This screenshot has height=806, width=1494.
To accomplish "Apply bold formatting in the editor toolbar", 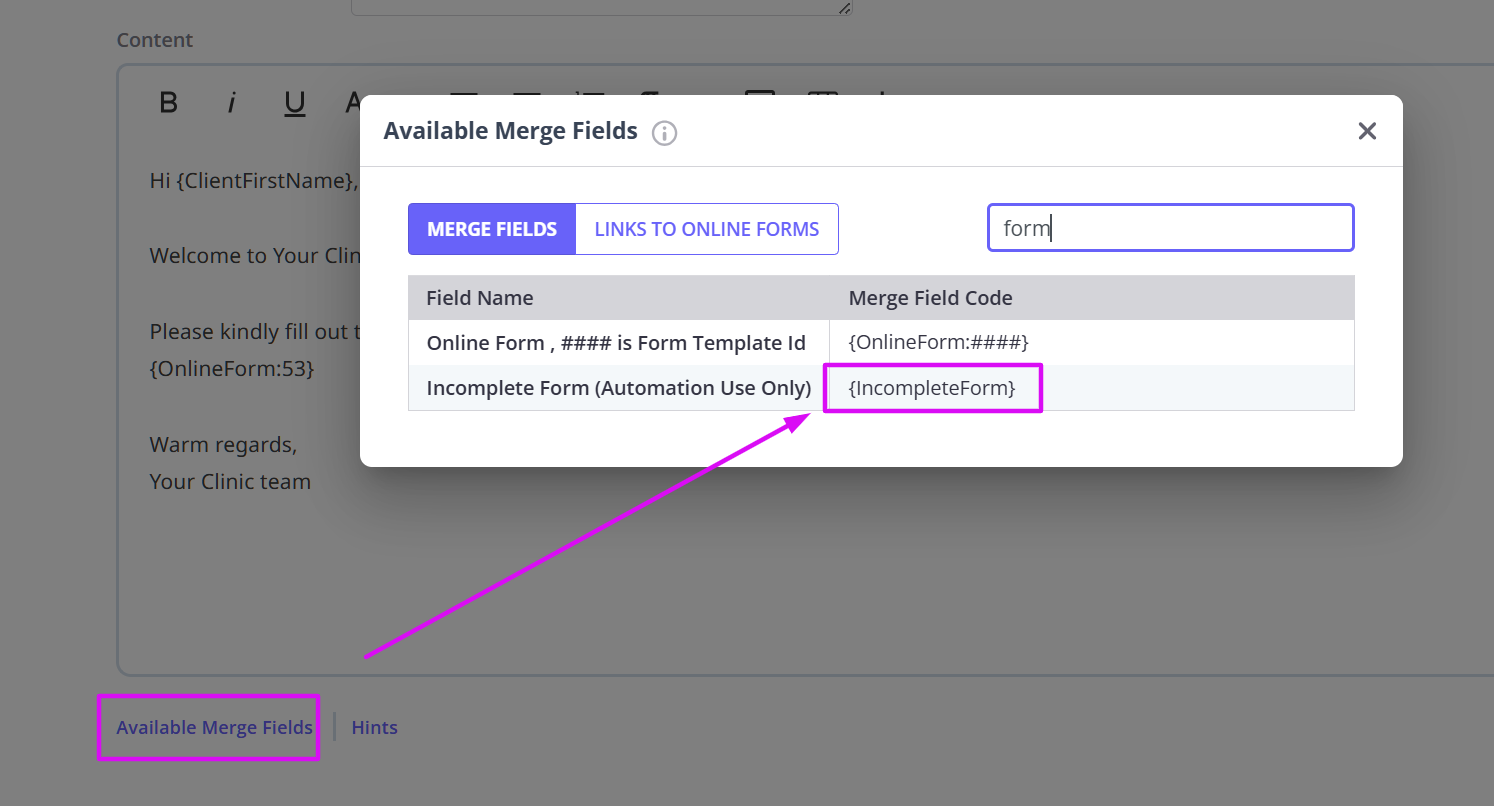I will point(168,101).
